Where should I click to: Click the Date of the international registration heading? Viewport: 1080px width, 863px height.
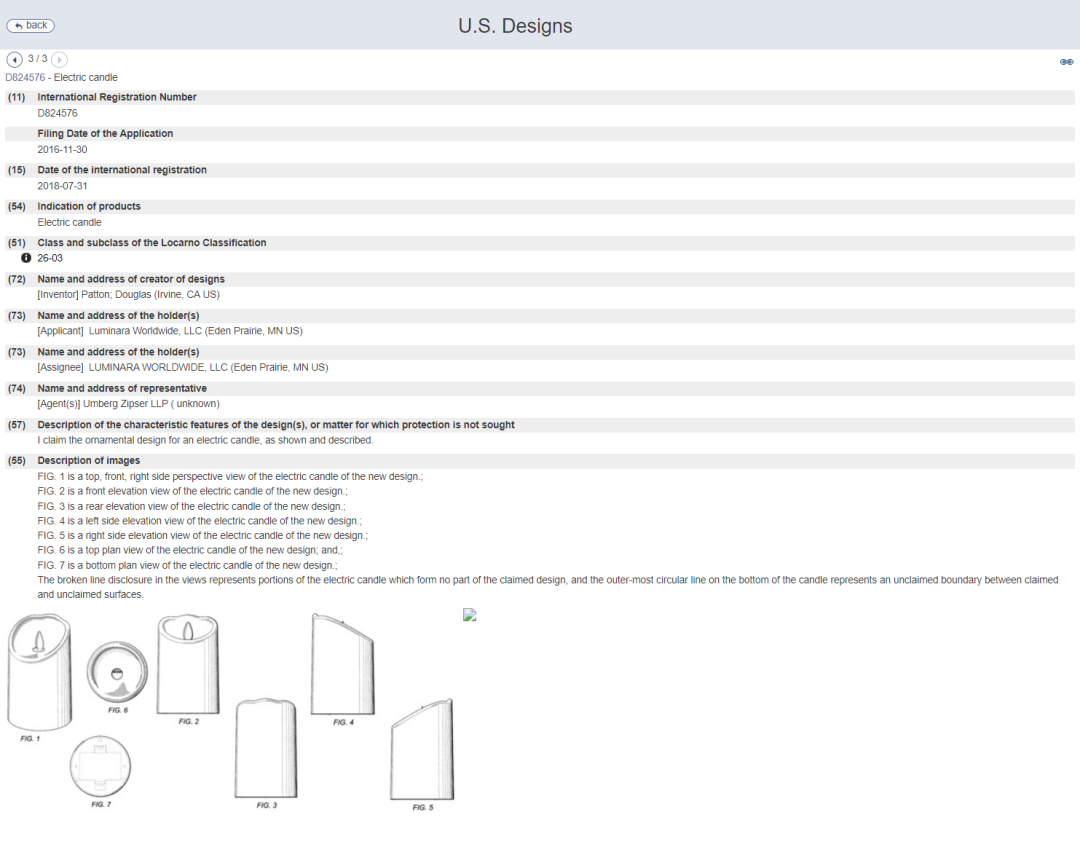(122, 170)
